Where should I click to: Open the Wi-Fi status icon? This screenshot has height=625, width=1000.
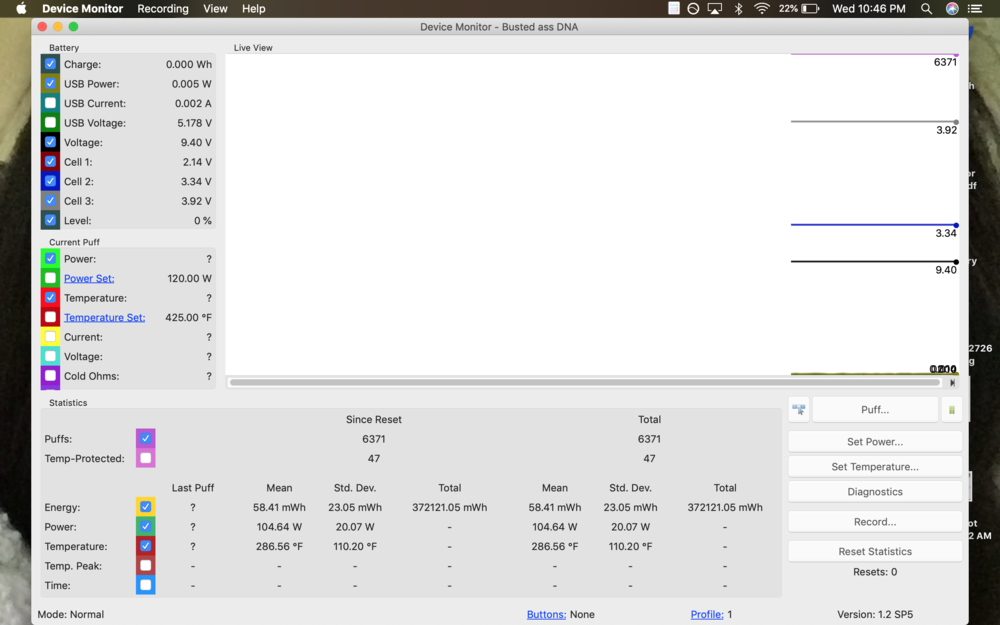(762, 9)
